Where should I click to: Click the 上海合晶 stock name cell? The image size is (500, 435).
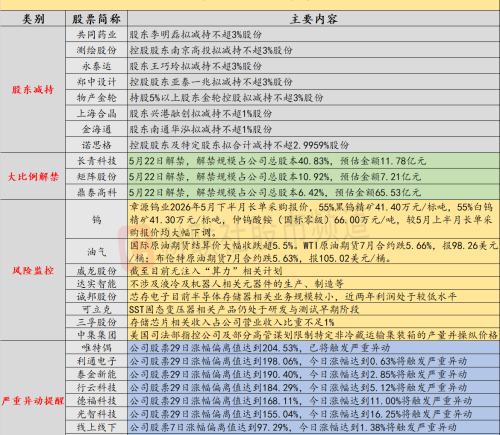96,113
